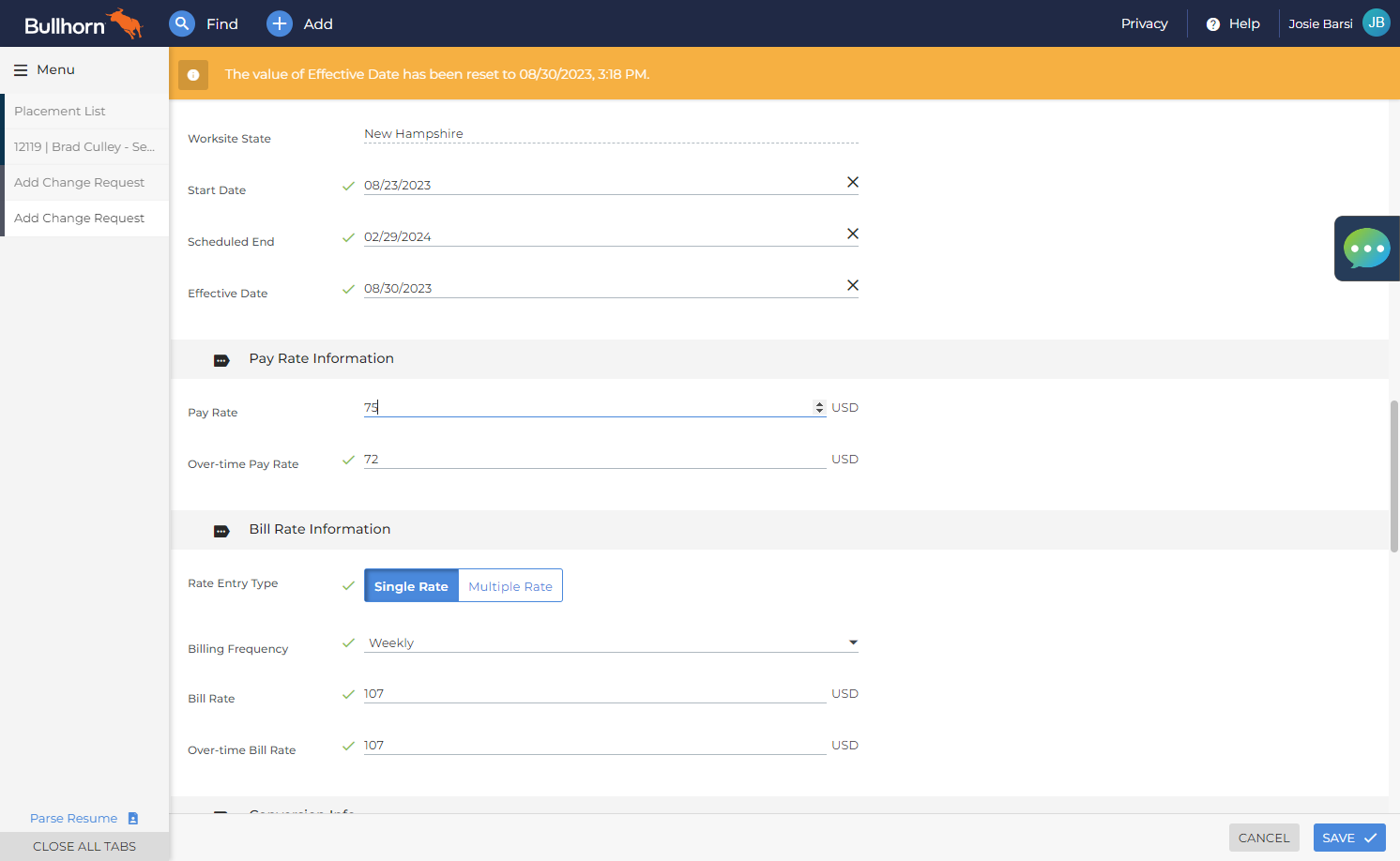Viewport: 1400px width, 861px height.
Task: Click the Pay Rate Information section icon
Action: pos(221,360)
